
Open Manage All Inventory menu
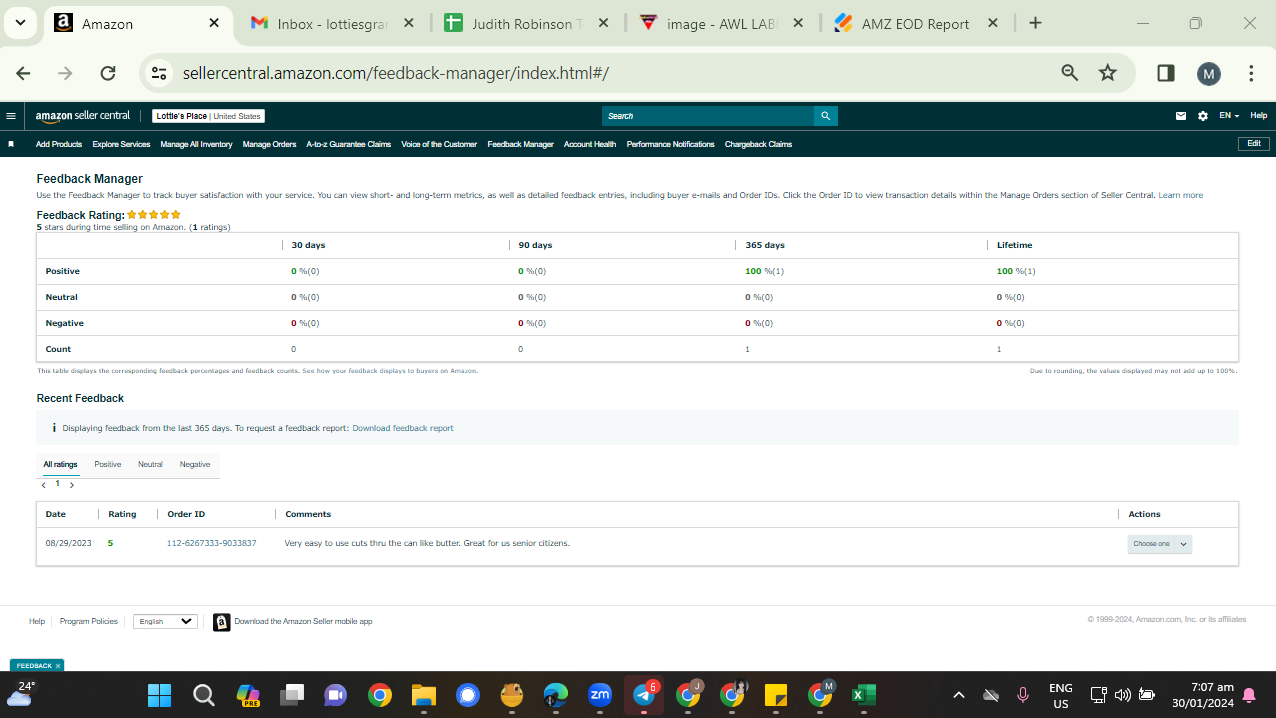point(196,144)
